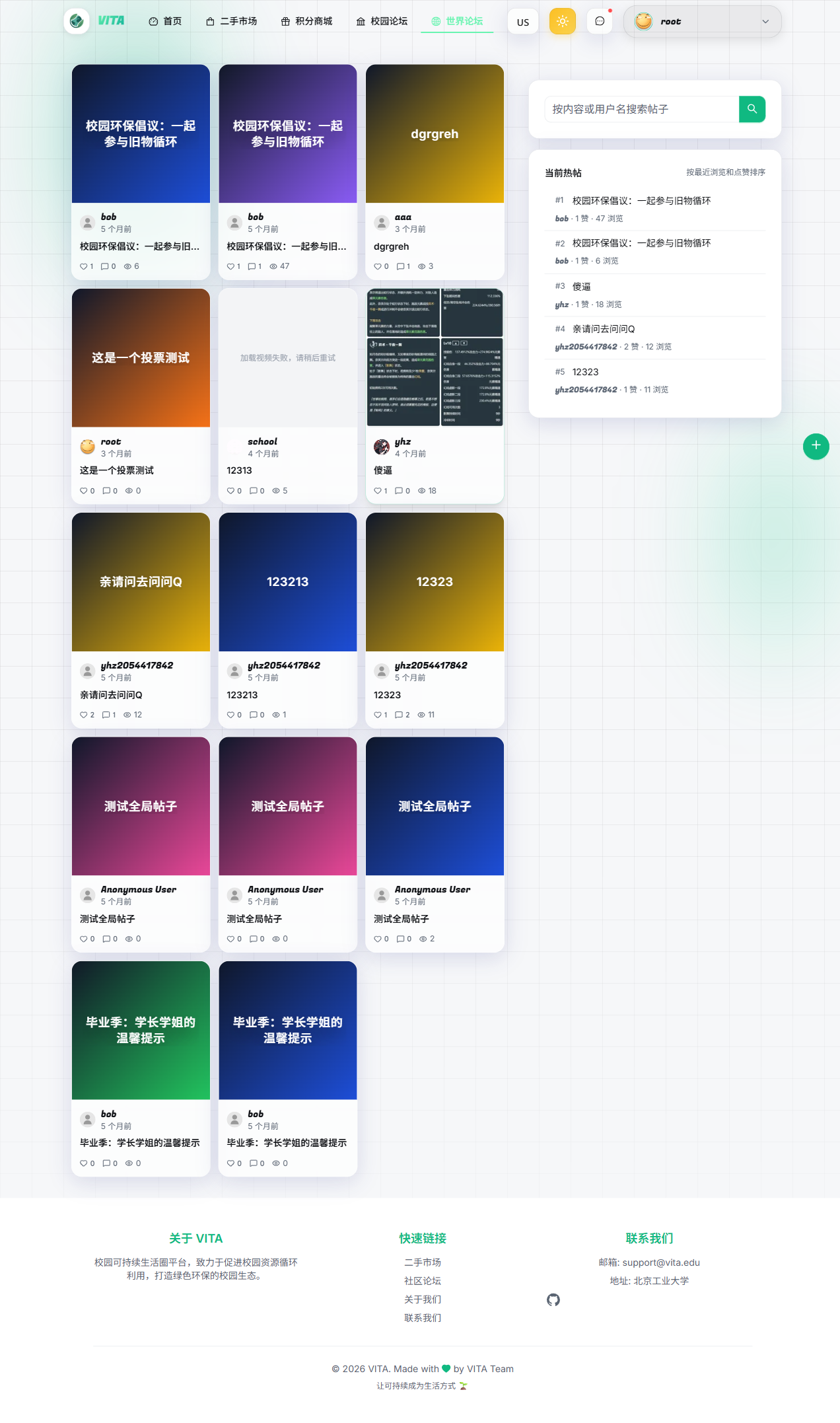Screen dimensions: 840x1423
Task: Switch to 校园论坛 tab
Action: (382, 21)
